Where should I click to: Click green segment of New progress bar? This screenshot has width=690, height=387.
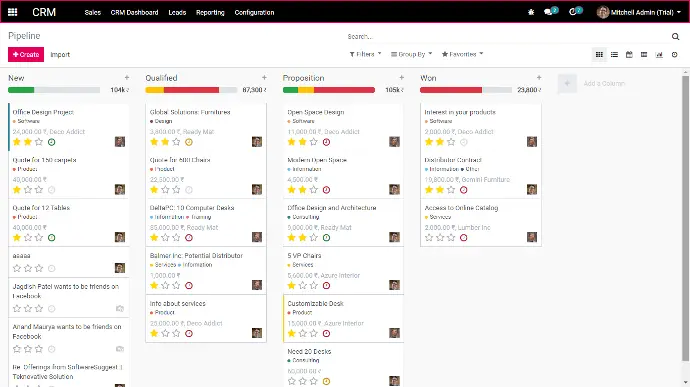click(21, 90)
